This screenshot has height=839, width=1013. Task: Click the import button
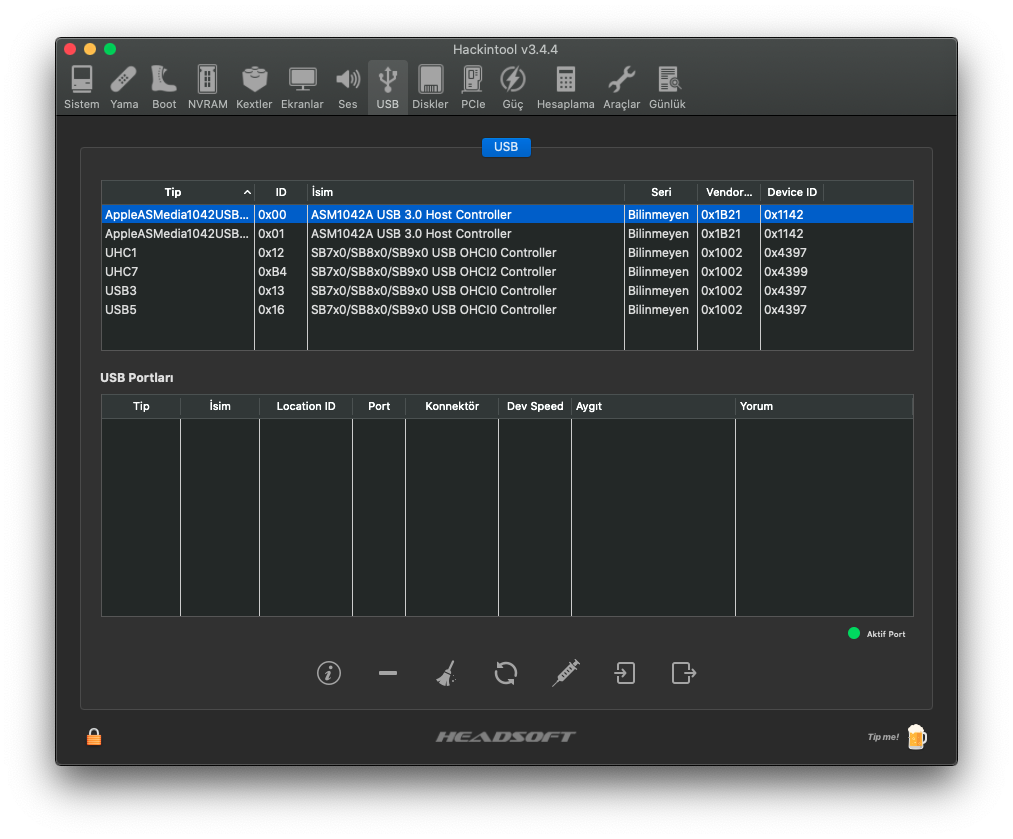pos(624,673)
